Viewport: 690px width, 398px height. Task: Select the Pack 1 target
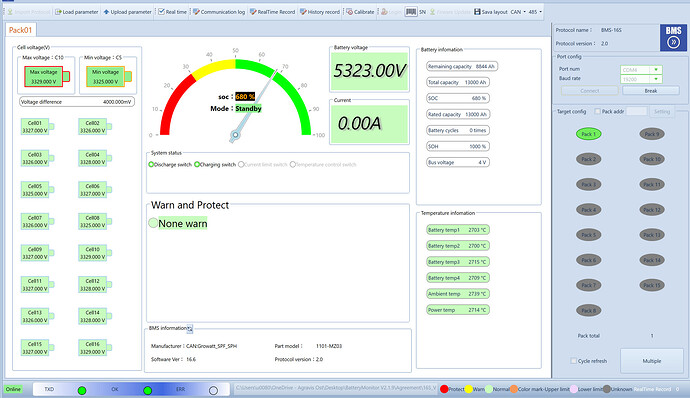pyautogui.click(x=588, y=134)
